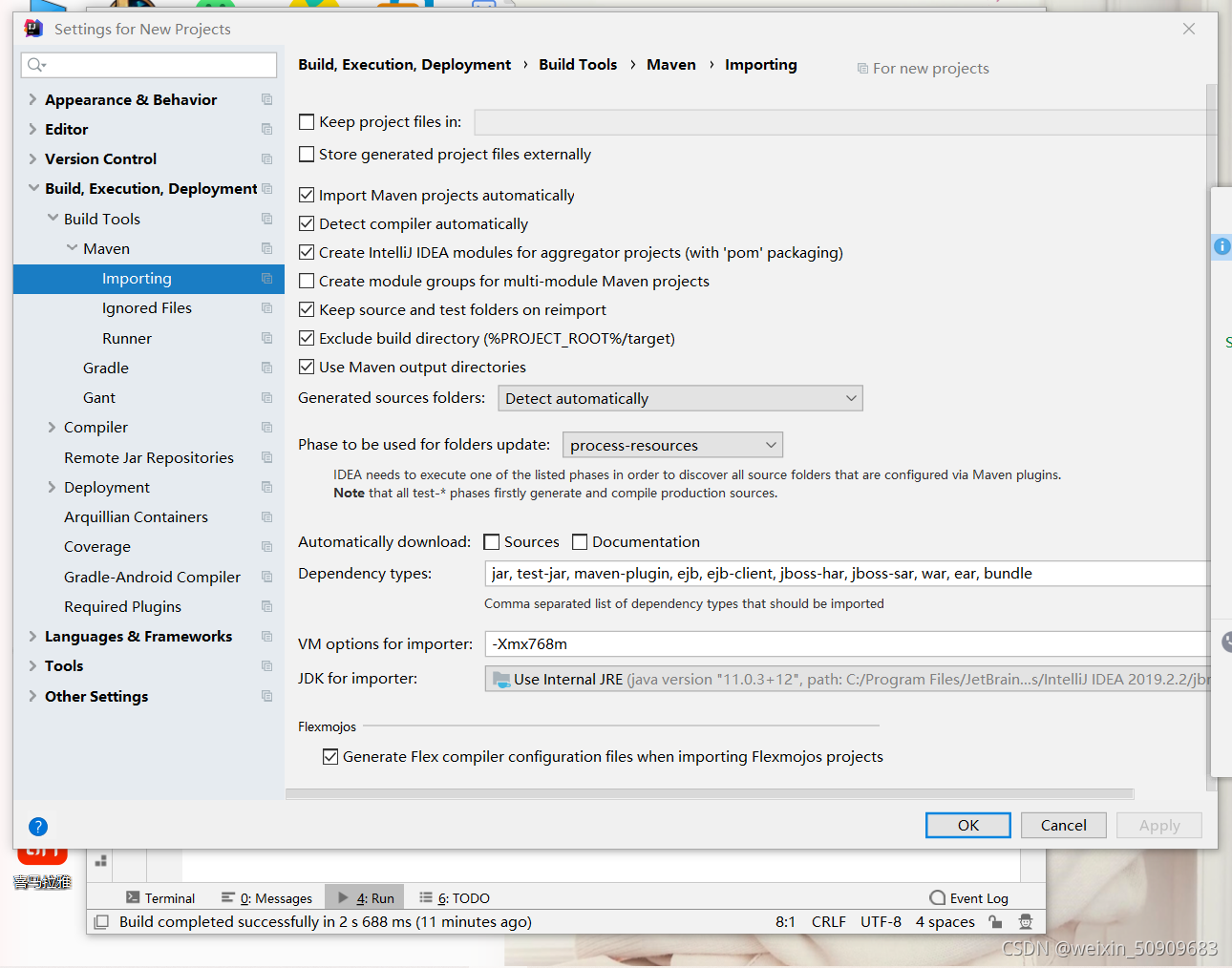This screenshot has width=1232, height=968.
Task: Click the project-level icon beside Gant
Action: tap(267, 397)
